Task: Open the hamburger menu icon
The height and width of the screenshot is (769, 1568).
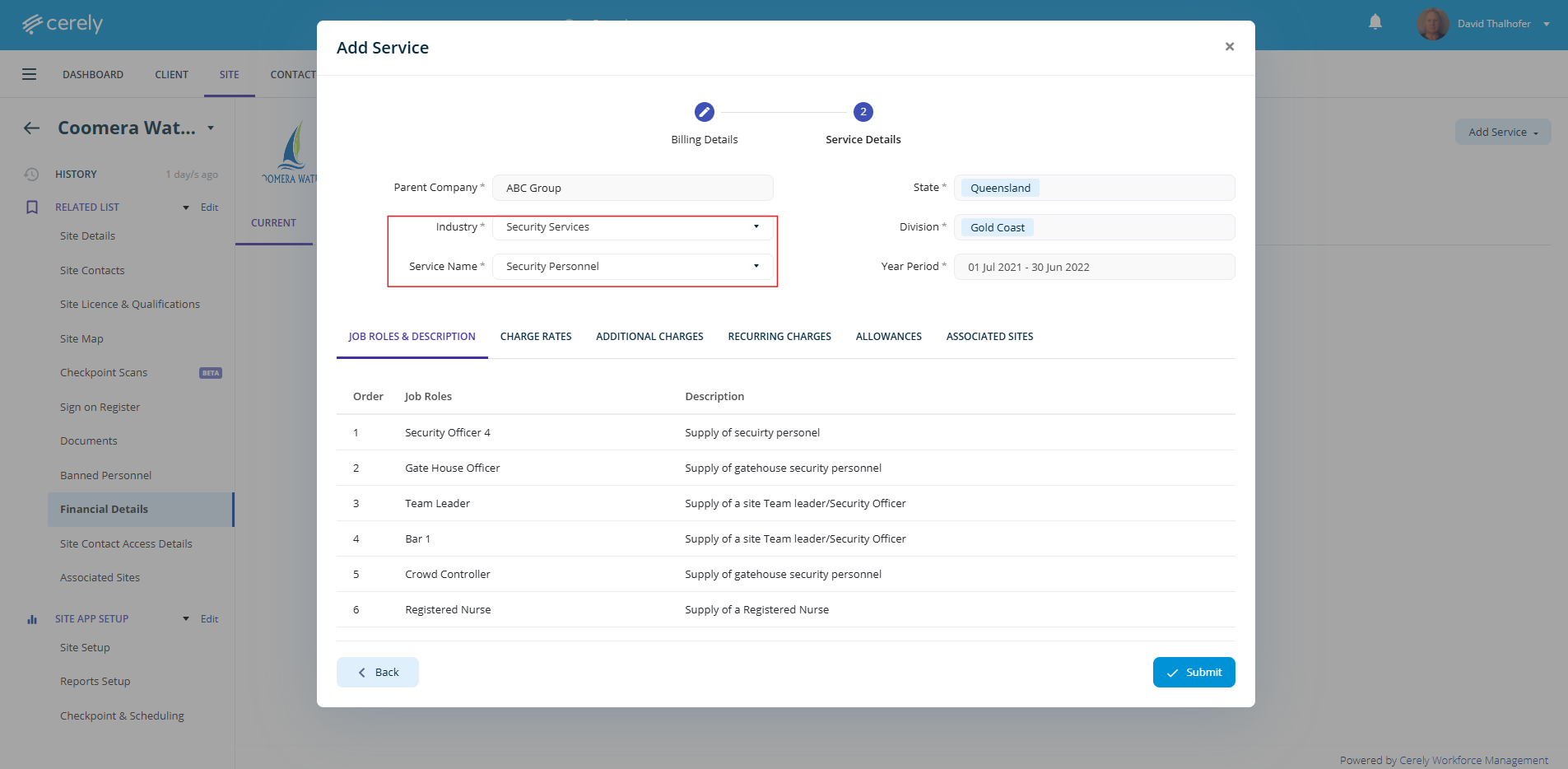Action: (30, 74)
